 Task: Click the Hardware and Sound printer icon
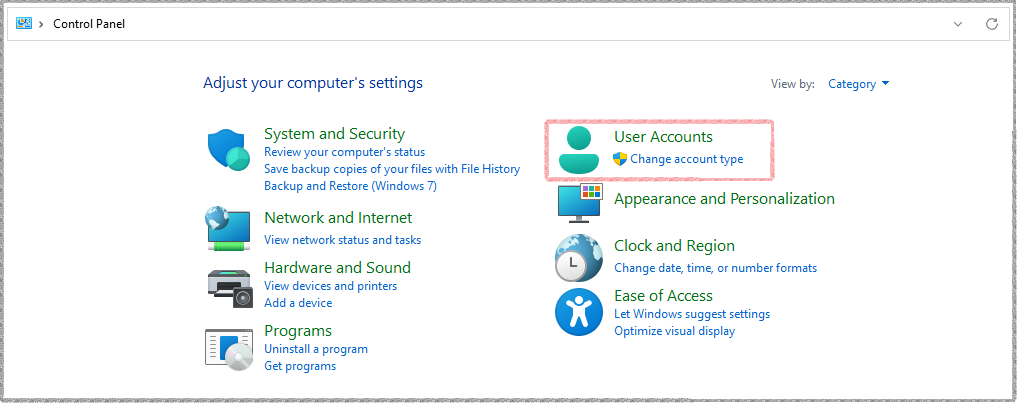(230, 287)
